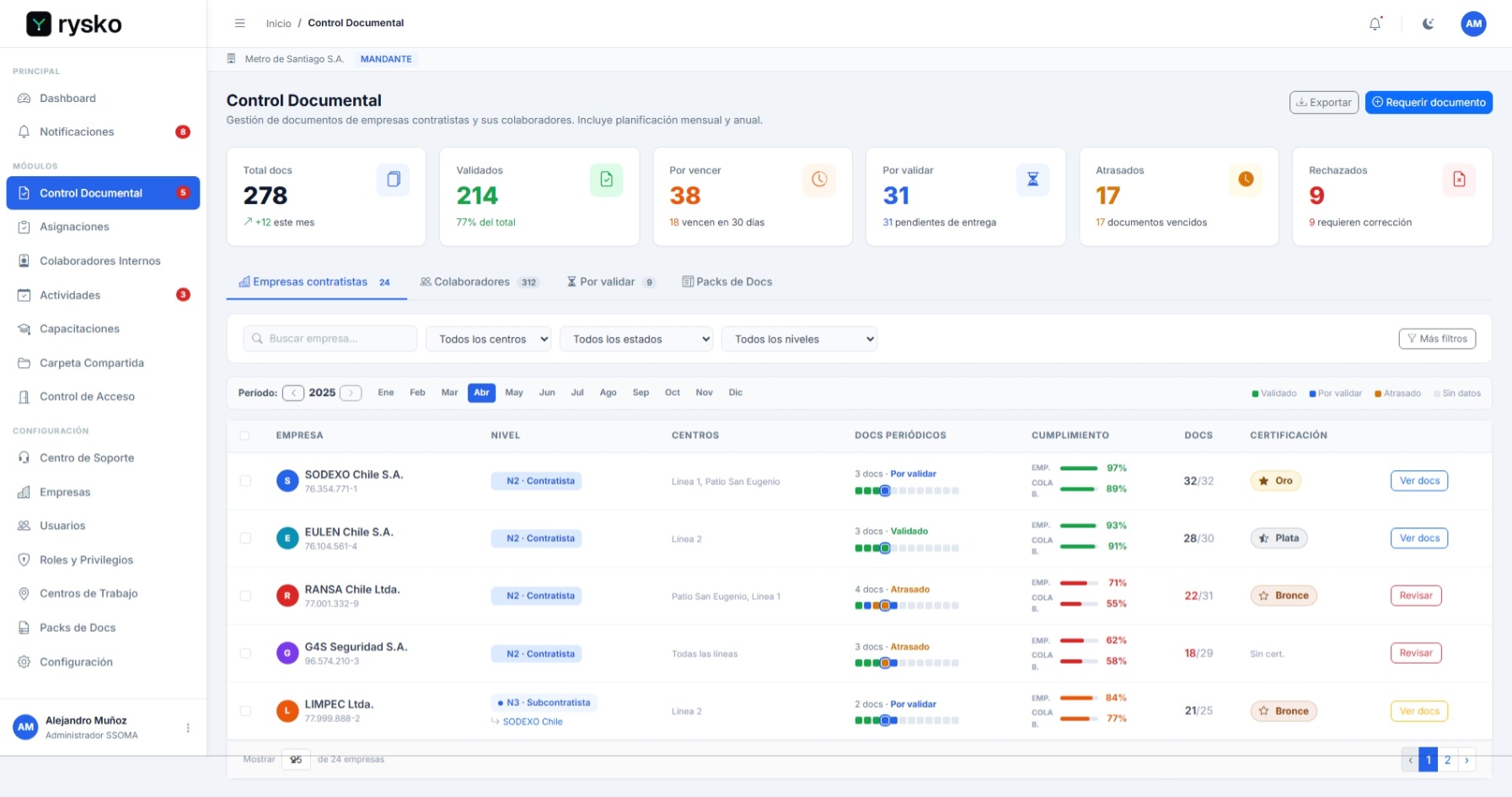Click the Por validar hourglass card icon
This screenshot has height=797, width=1512.
(1032, 179)
